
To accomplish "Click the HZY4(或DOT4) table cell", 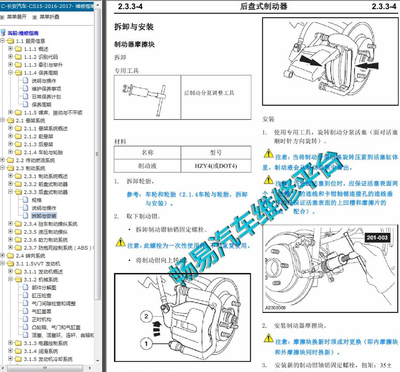I will 216,166.
